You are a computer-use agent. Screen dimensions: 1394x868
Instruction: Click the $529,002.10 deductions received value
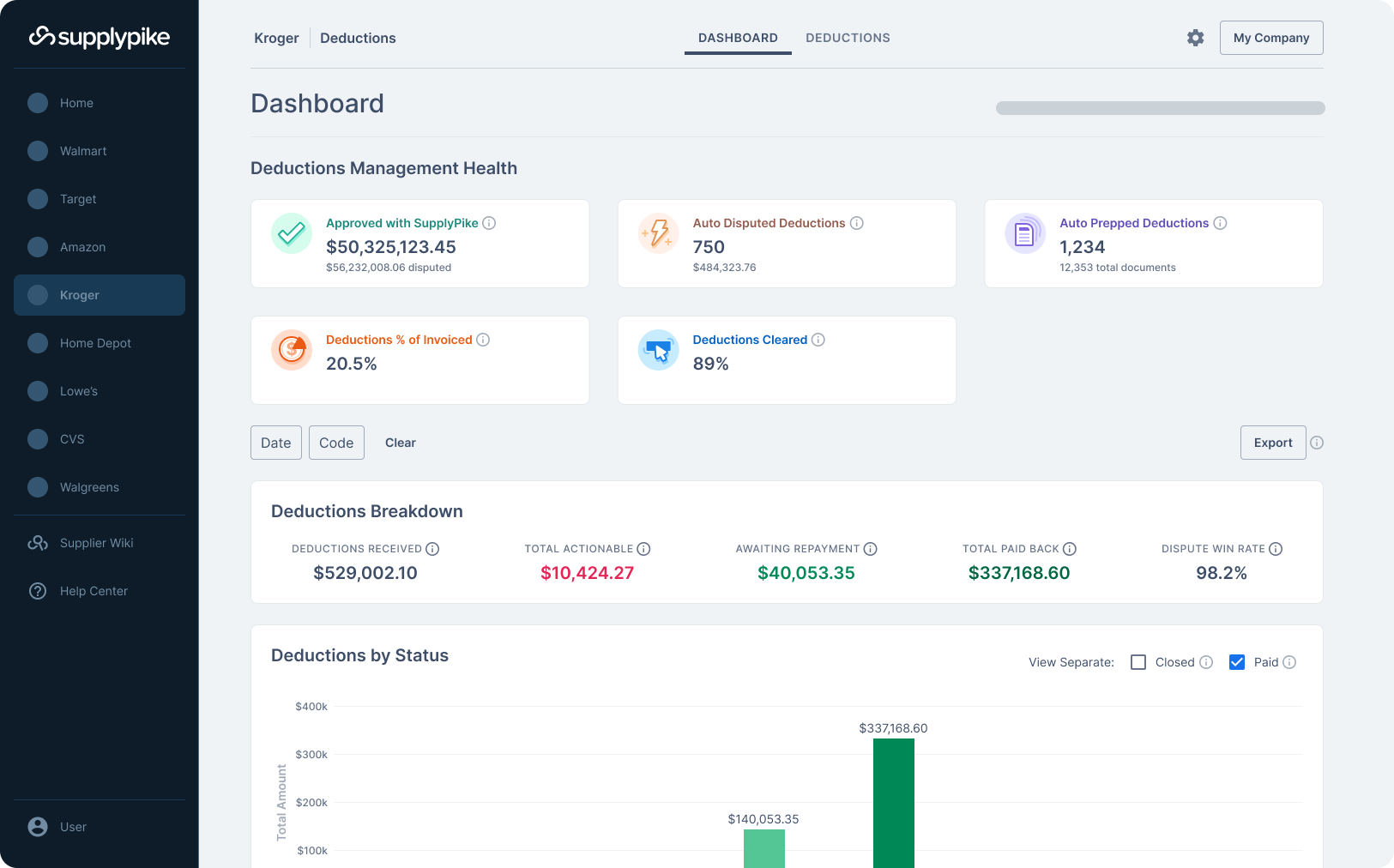[365, 573]
